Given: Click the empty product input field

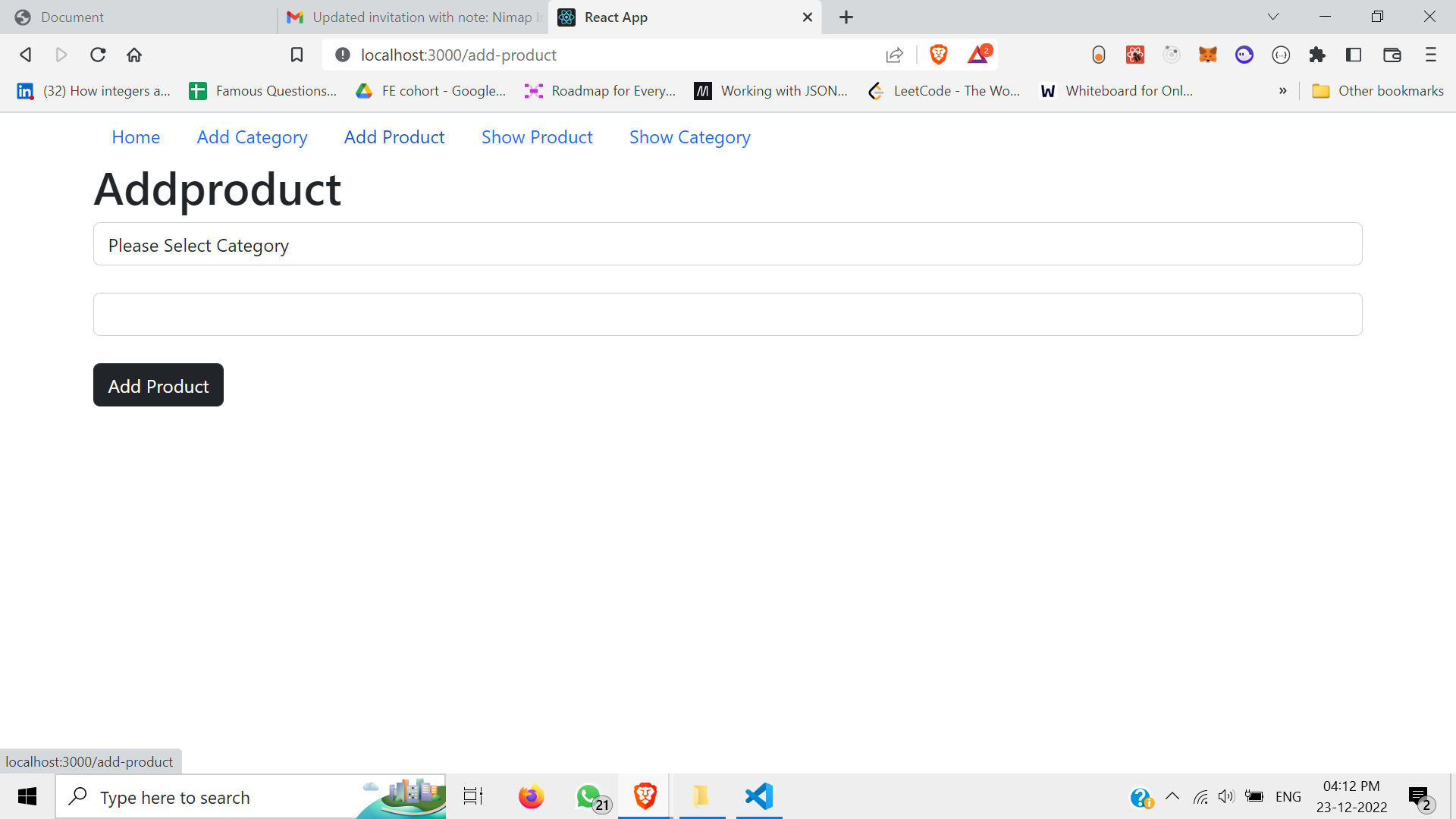Looking at the screenshot, I should tap(727, 314).
